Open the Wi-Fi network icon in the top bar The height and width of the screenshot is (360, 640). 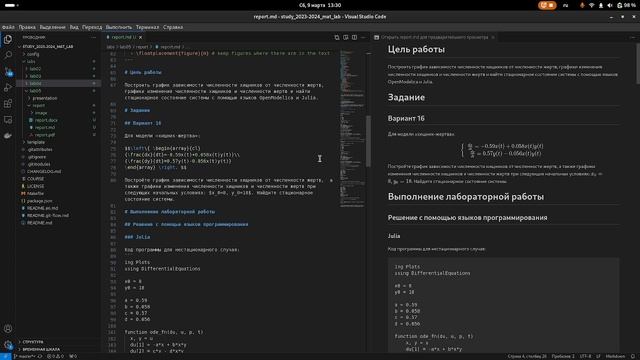point(591,5)
